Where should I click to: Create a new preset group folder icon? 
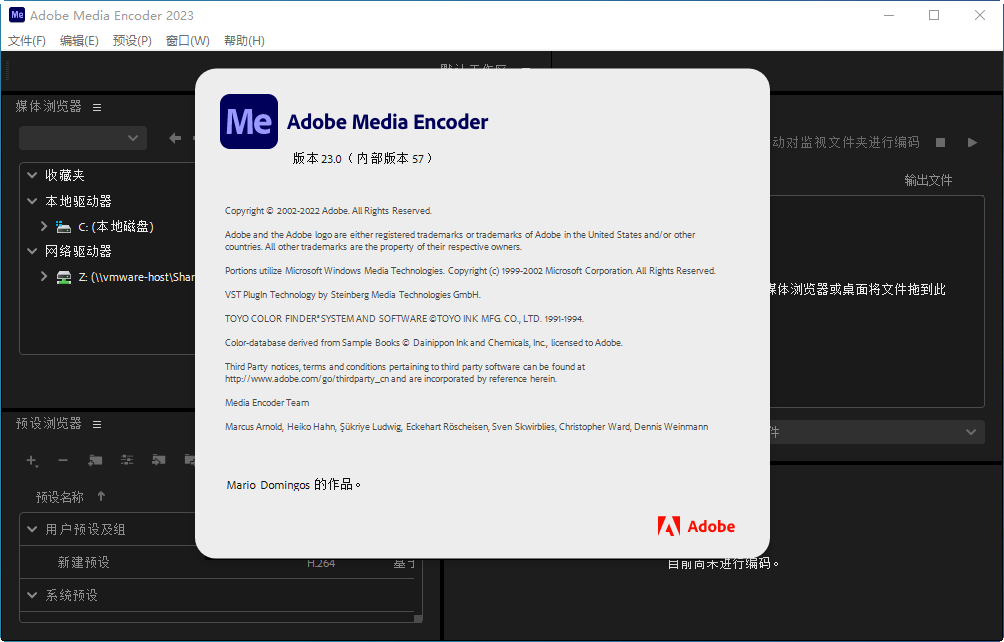pos(95,460)
